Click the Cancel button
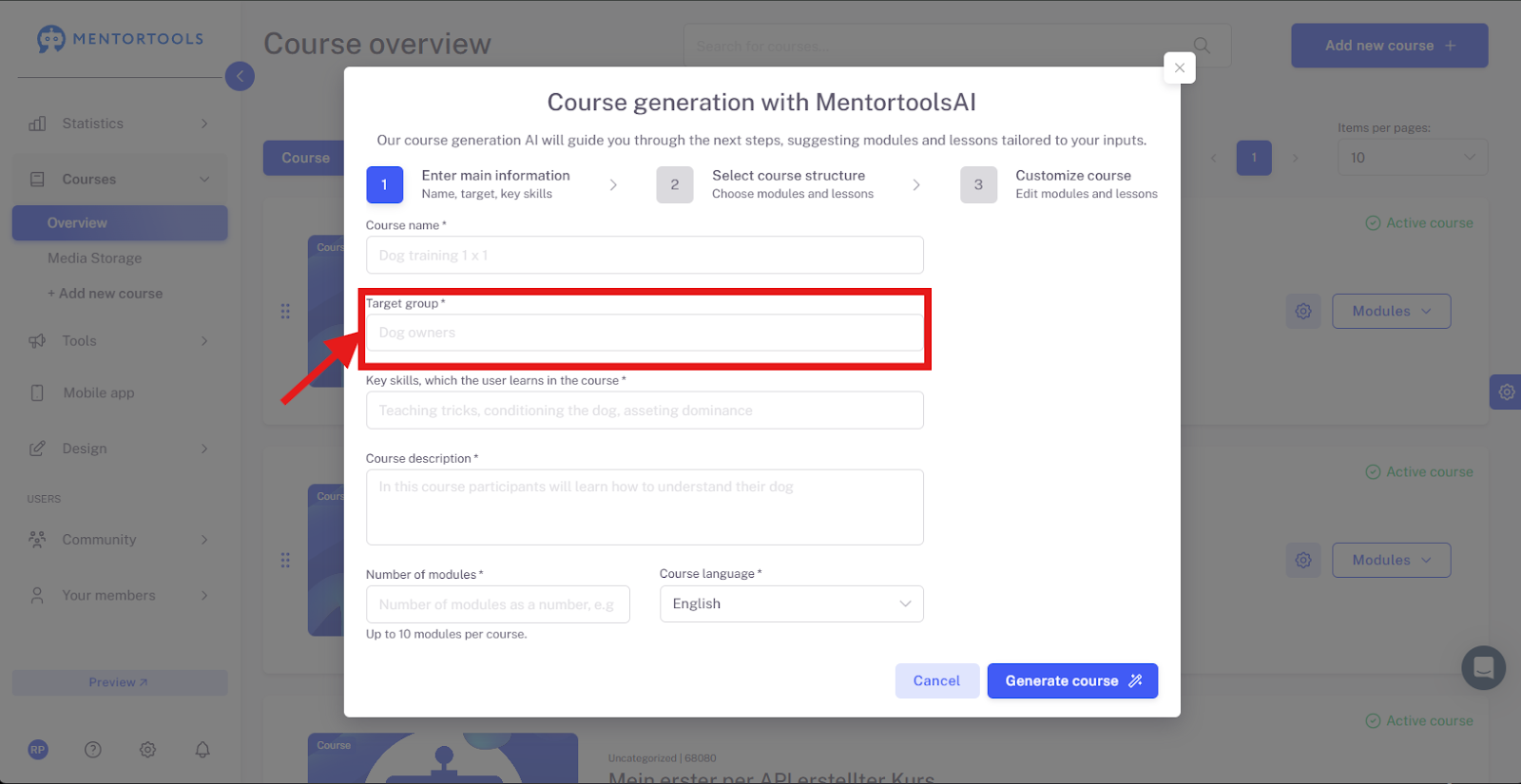 (x=936, y=681)
